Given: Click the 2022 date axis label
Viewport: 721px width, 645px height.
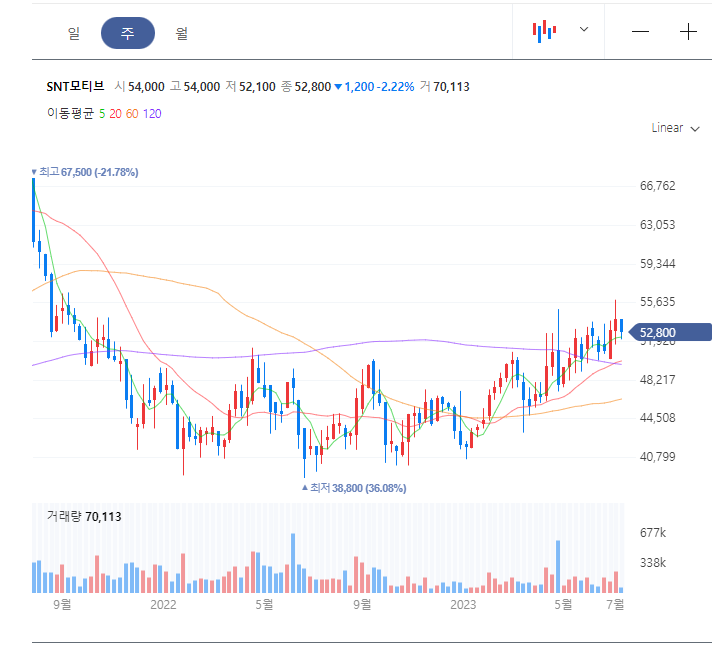Looking at the screenshot, I should pyautogui.click(x=163, y=604).
